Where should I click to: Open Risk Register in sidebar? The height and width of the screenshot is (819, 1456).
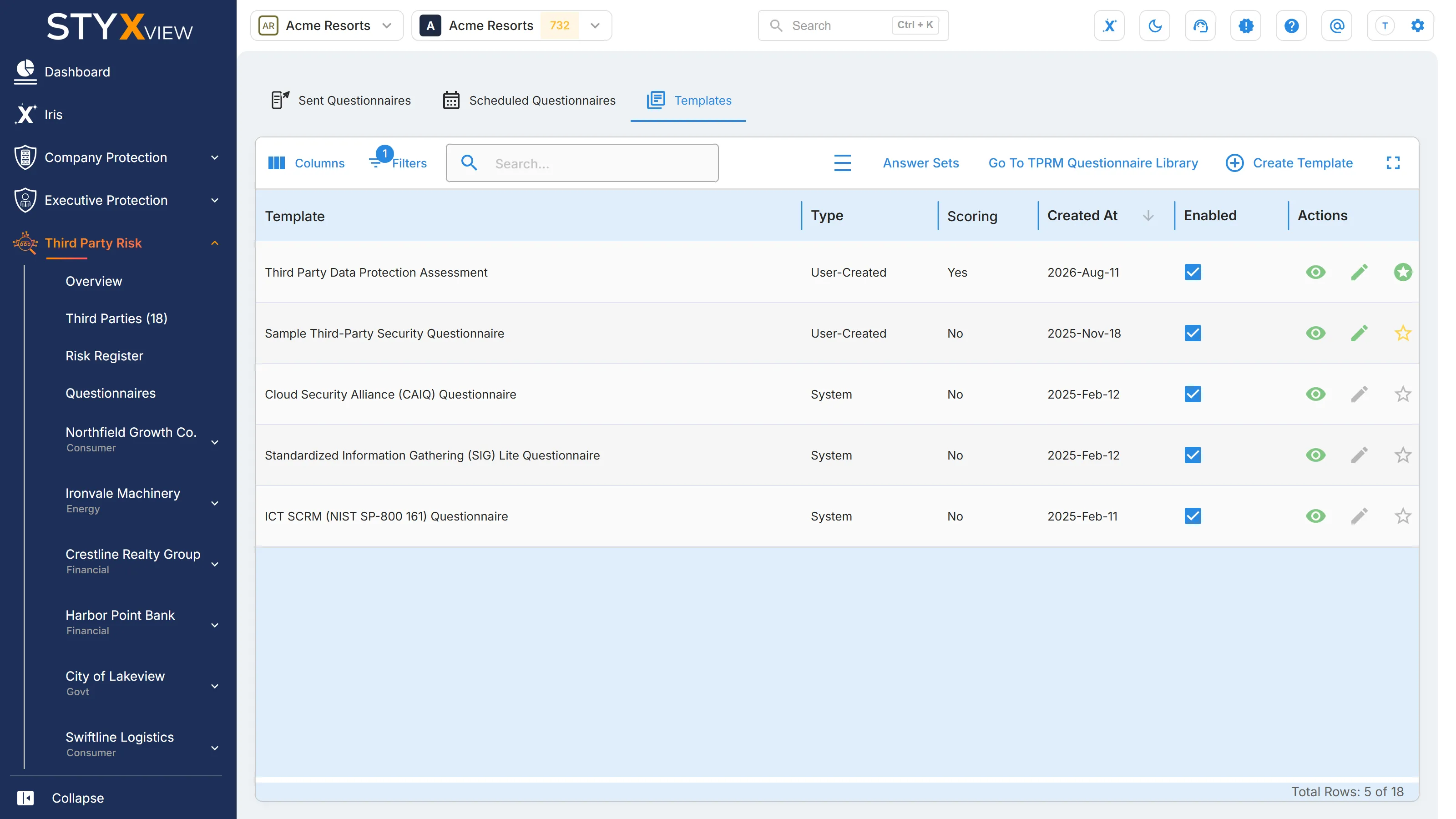click(105, 356)
